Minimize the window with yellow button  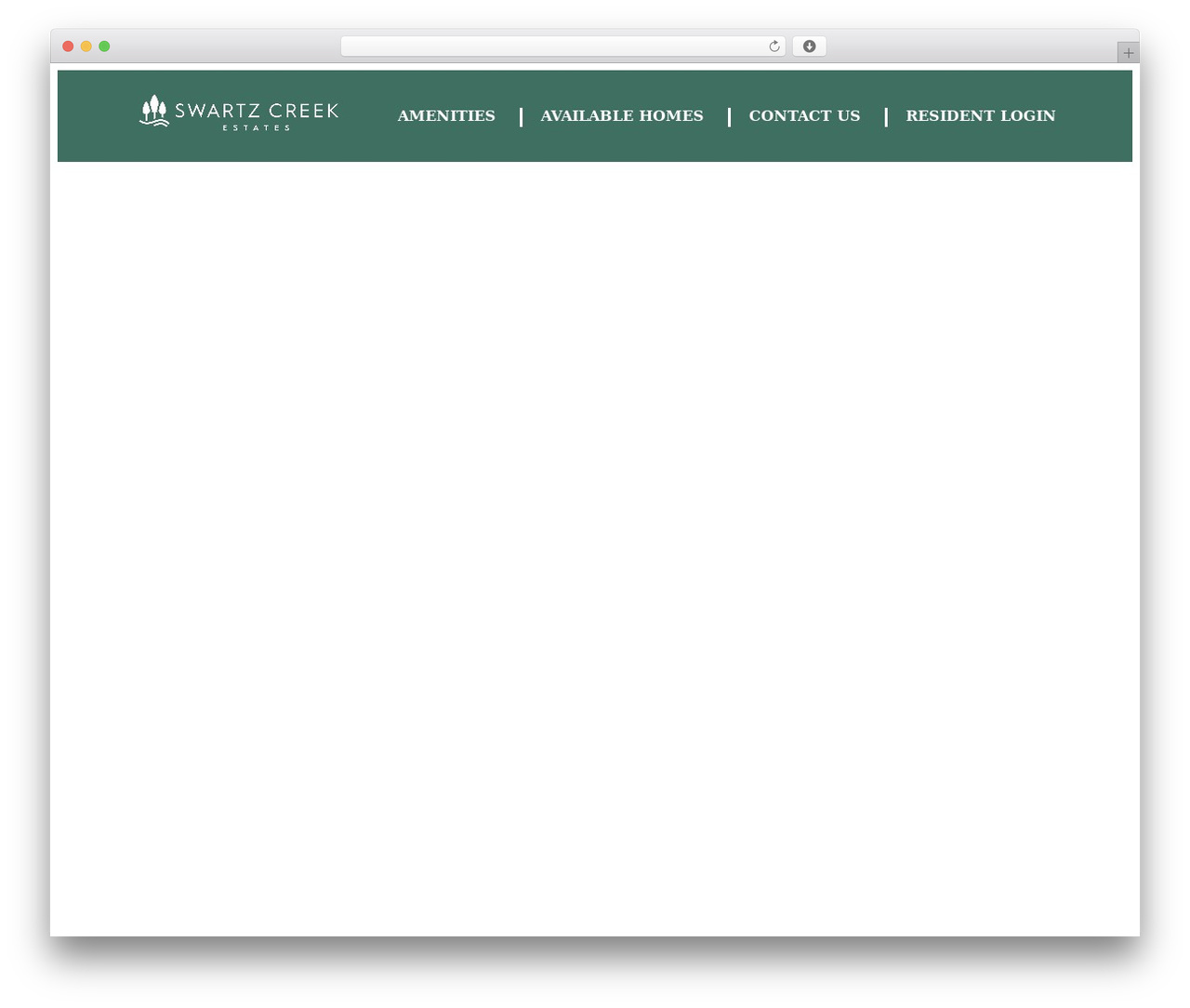coord(86,46)
